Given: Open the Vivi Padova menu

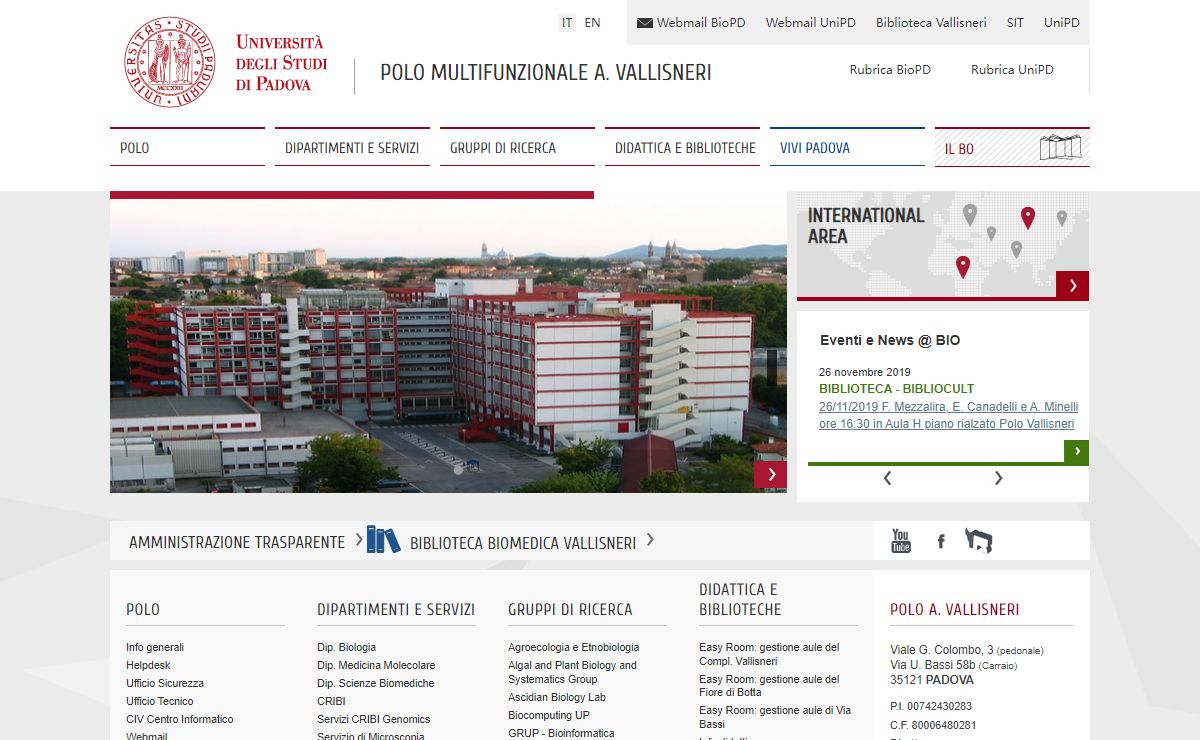Looking at the screenshot, I should 847,147.
